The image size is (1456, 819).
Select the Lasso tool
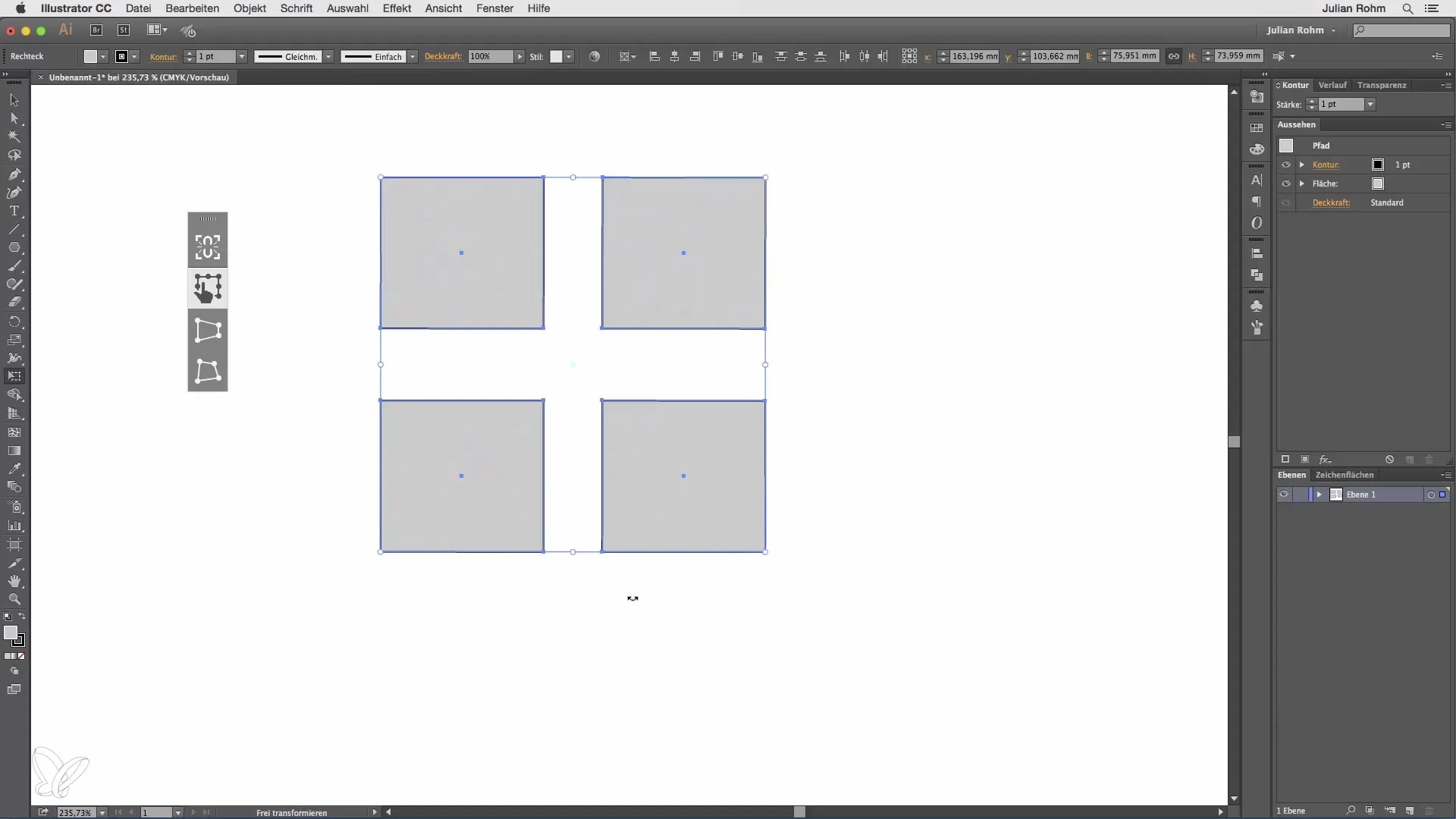(x=14, y=155)
